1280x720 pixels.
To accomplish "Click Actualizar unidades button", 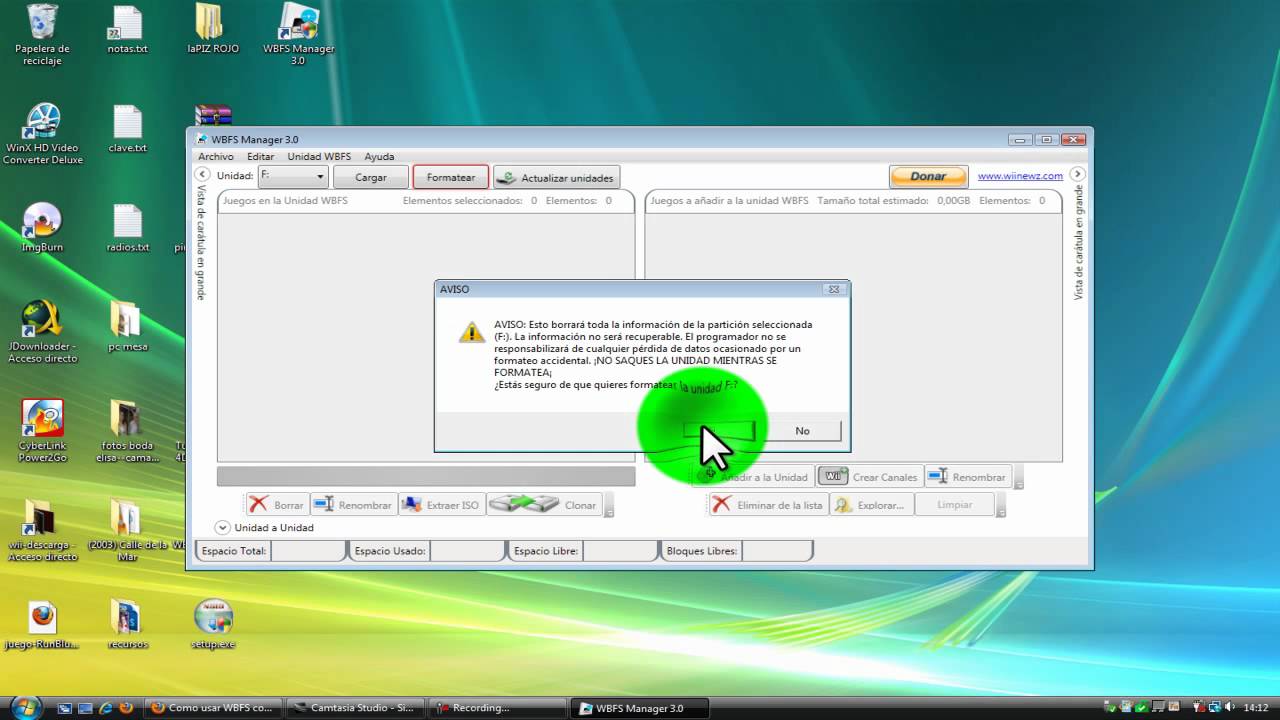I will [557, 177].
